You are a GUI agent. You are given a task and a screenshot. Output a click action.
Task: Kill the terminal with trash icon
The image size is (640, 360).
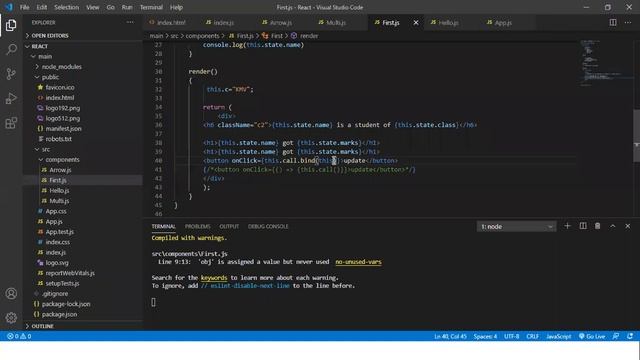pos(598,226)
